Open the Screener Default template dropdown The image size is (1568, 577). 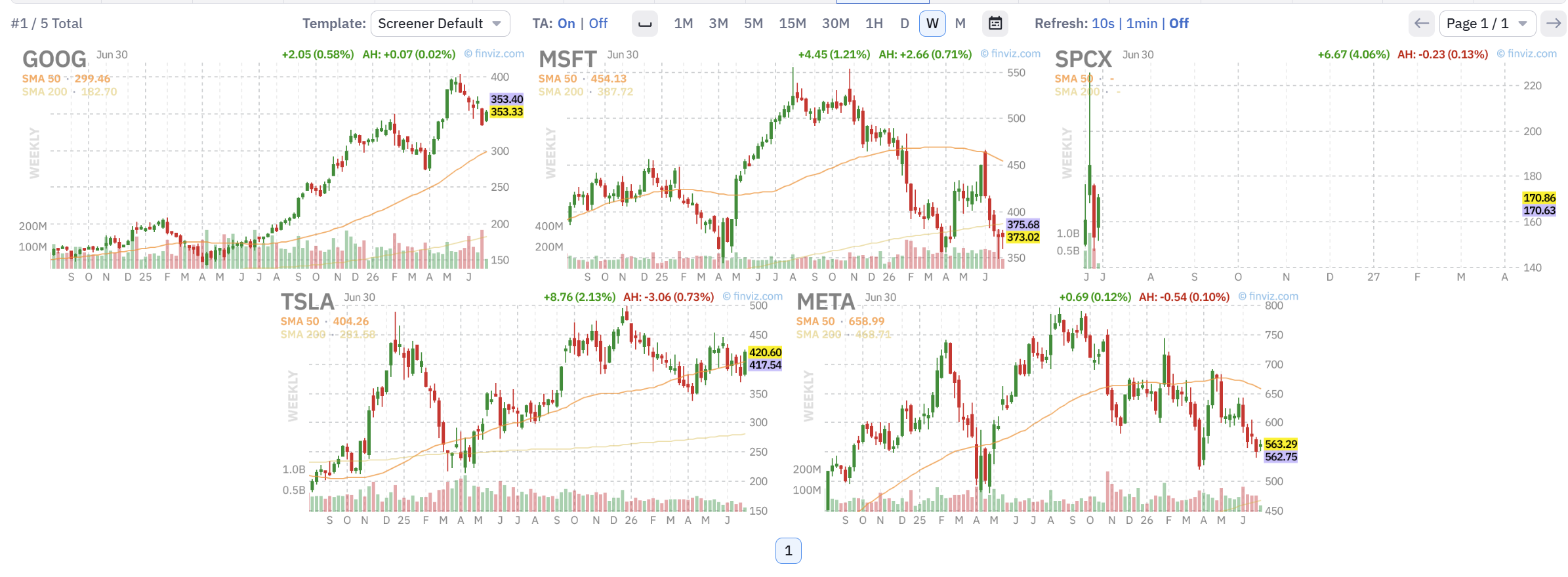tap(440, 24)
